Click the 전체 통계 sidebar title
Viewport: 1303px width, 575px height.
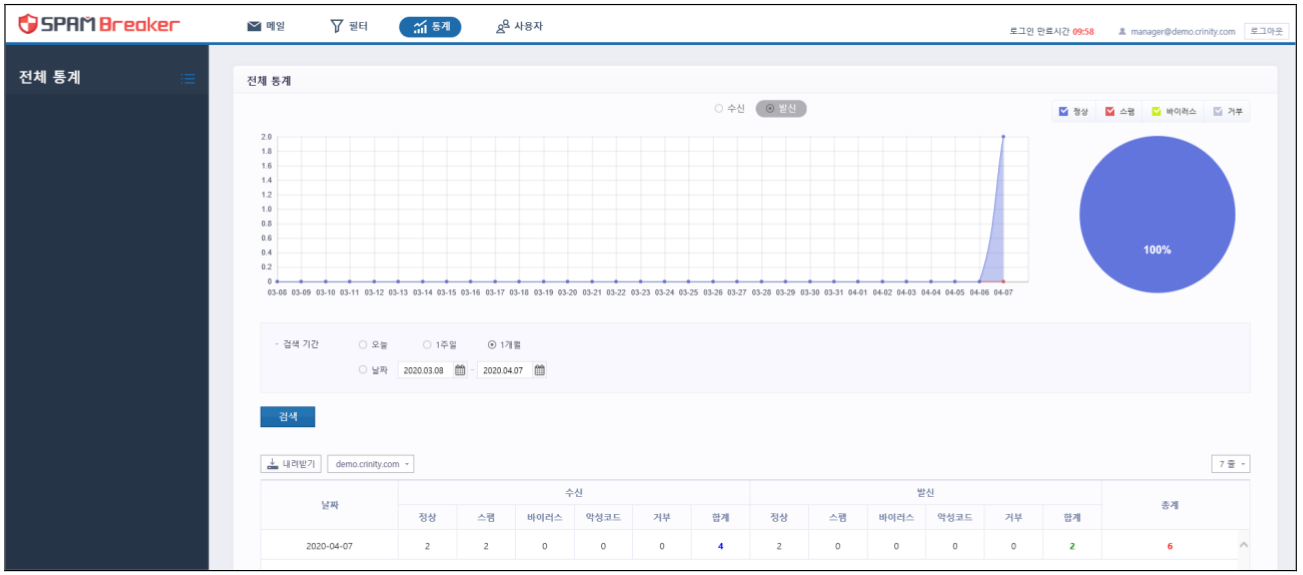tap(50, 77)
